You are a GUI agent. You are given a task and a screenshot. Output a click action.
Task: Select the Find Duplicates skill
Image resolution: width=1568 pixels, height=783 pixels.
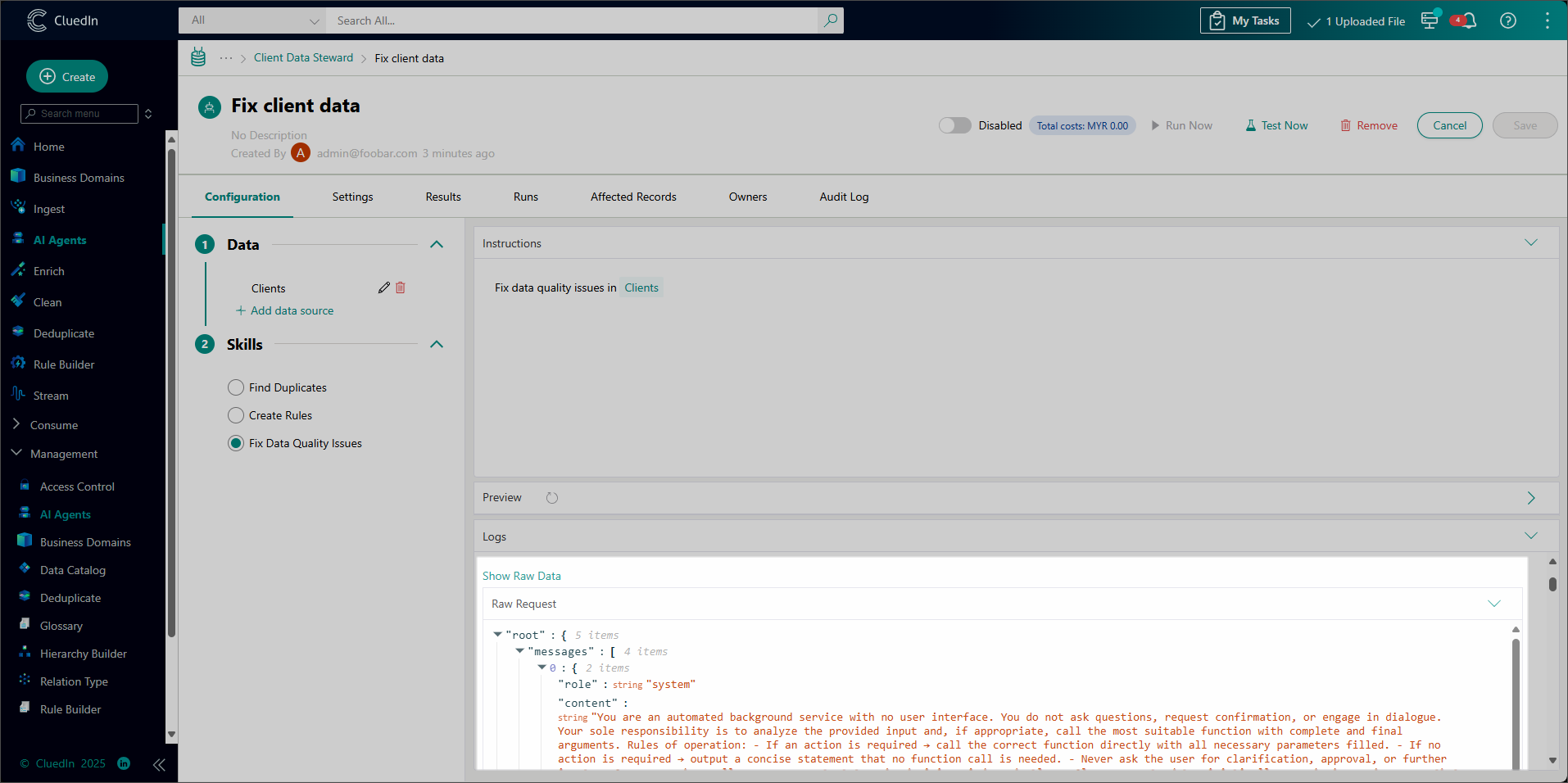point(236,387)
